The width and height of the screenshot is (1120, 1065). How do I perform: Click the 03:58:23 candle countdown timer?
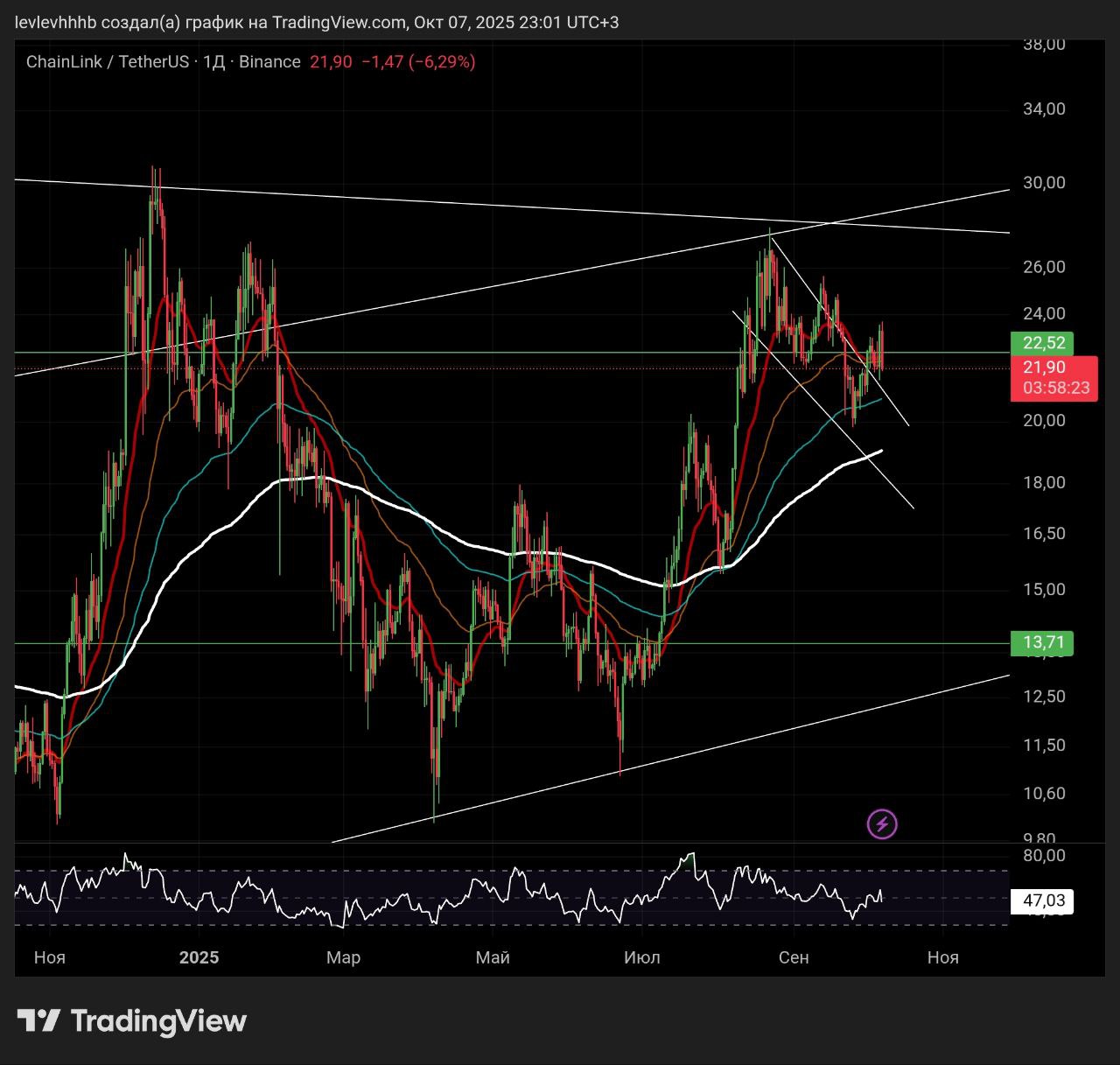pyautogui.click(x=1055, y=388)
